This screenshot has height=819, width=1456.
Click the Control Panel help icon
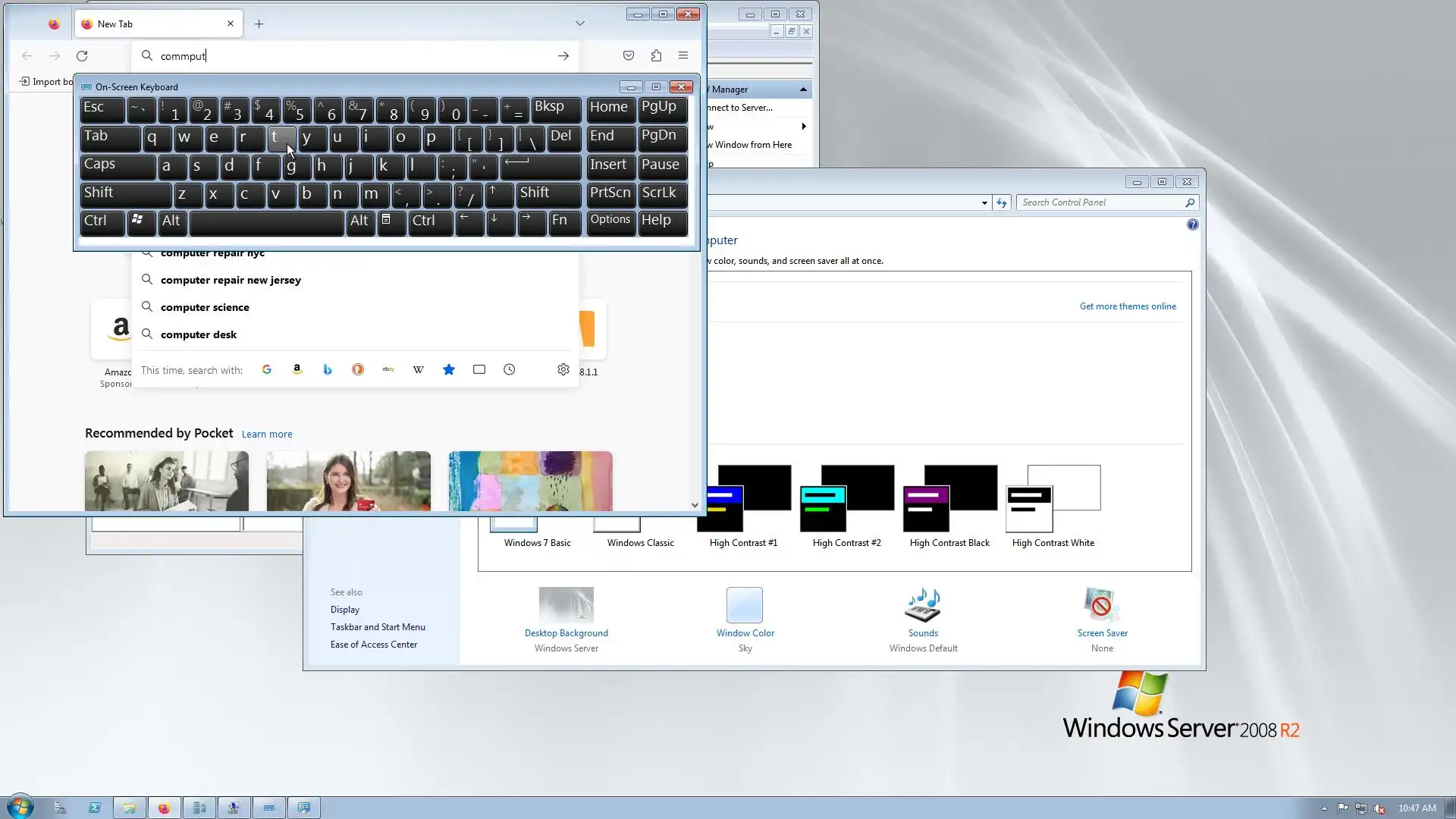1193,224
